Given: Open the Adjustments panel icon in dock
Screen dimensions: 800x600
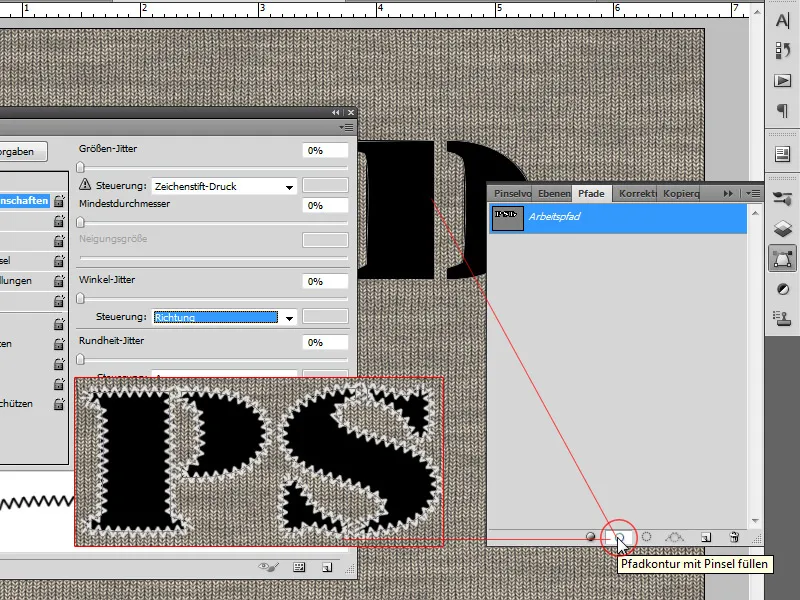Looking at the screenshot, I should [782, 289].
